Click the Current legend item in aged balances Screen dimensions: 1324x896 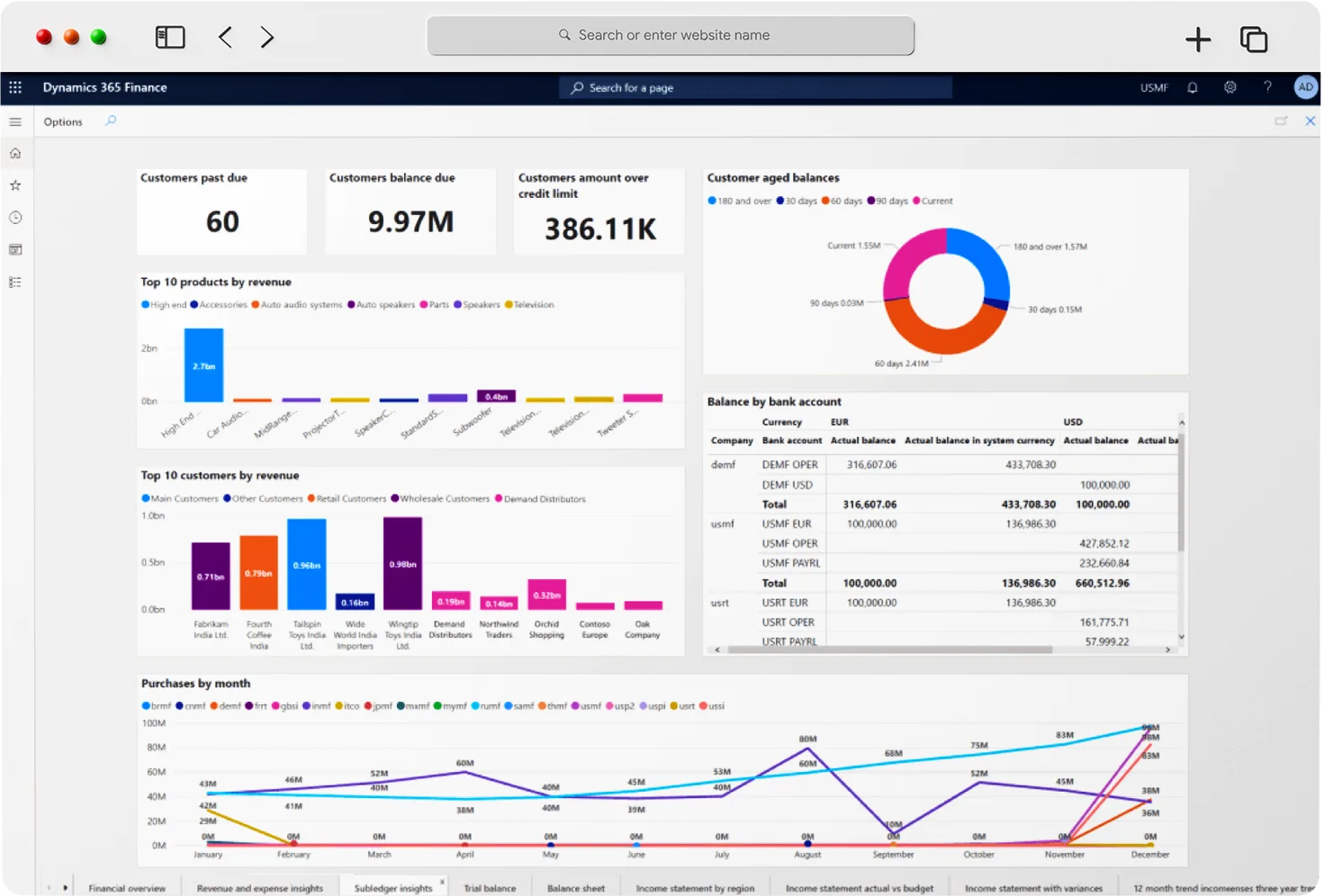[932, 201]
